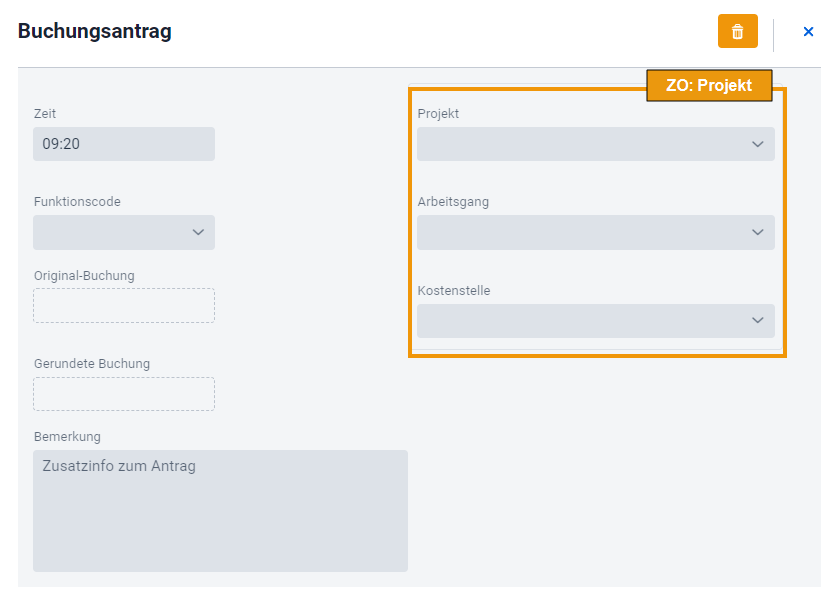Click the Funktionscode label
The width and height of the screenshot is (838, 609).
tap(77, 201)
